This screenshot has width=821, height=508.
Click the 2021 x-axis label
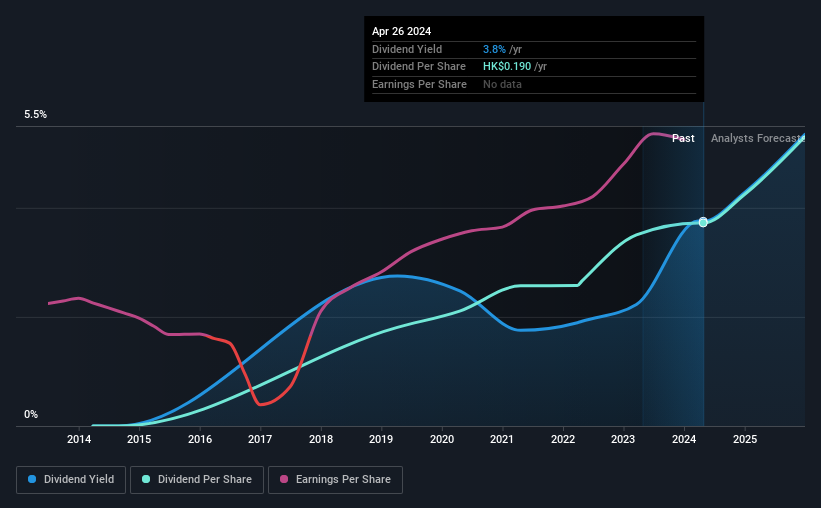tap(502, 439)
